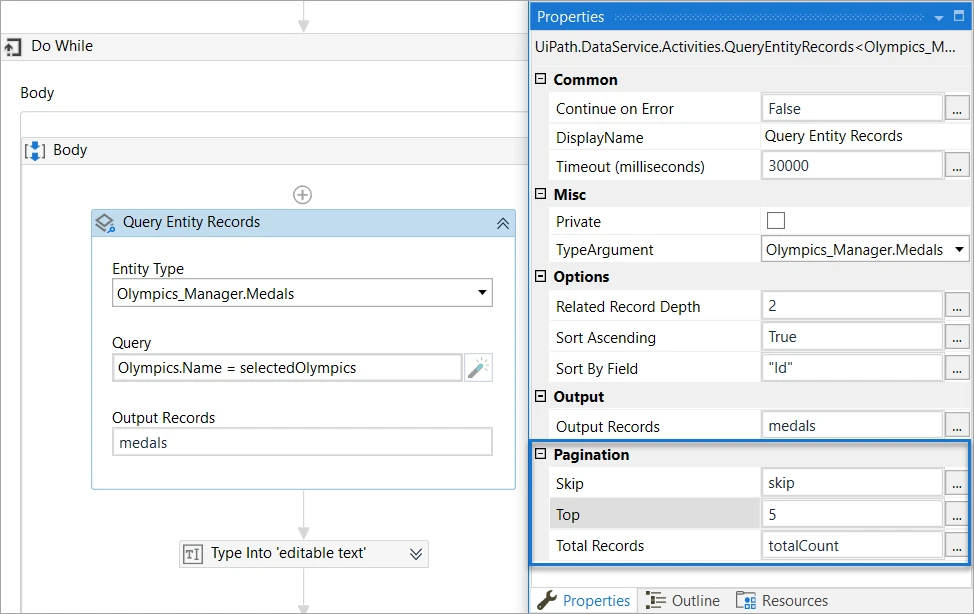
Task: Open the TypeArgument dropdown
Action: point(959,250)
